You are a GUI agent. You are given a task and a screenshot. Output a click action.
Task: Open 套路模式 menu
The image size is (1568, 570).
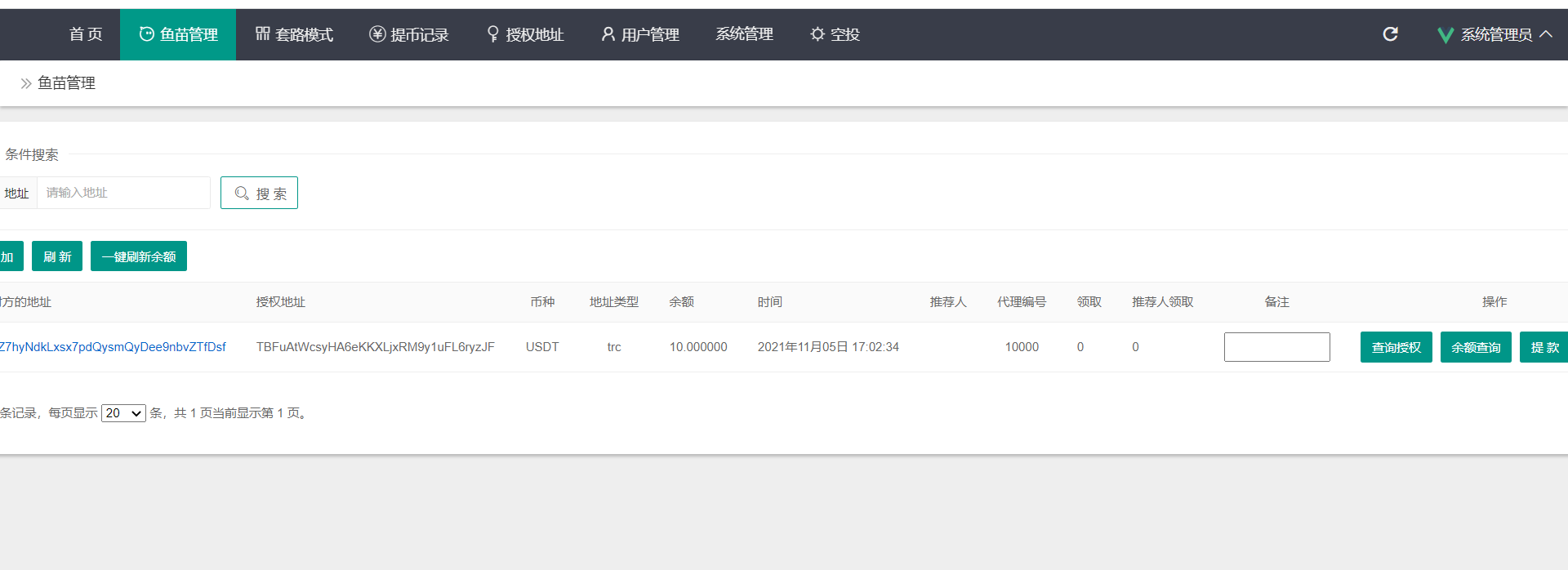(x=294, y=34)
